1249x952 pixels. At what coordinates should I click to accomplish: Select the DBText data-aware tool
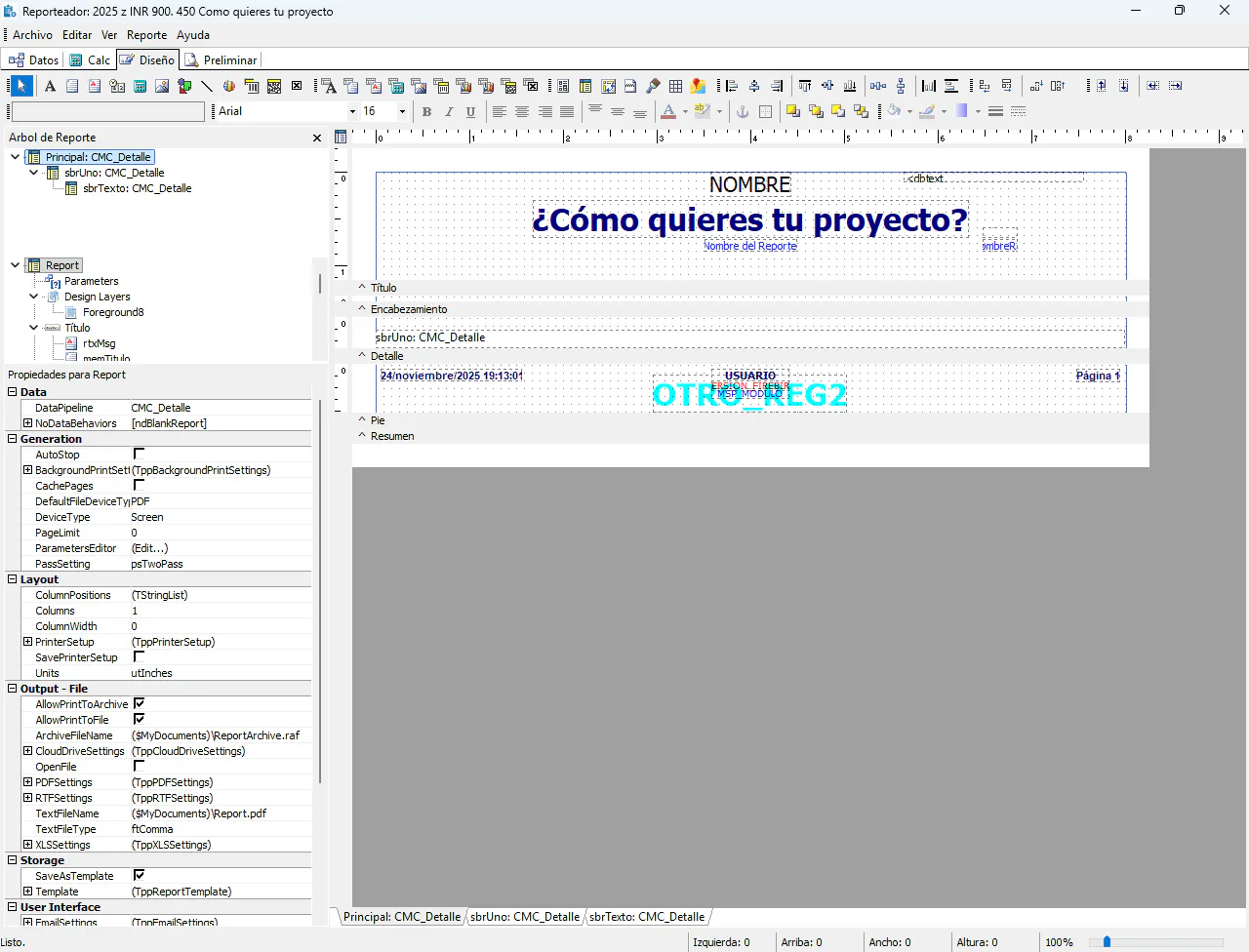click(x=330, y=86)
